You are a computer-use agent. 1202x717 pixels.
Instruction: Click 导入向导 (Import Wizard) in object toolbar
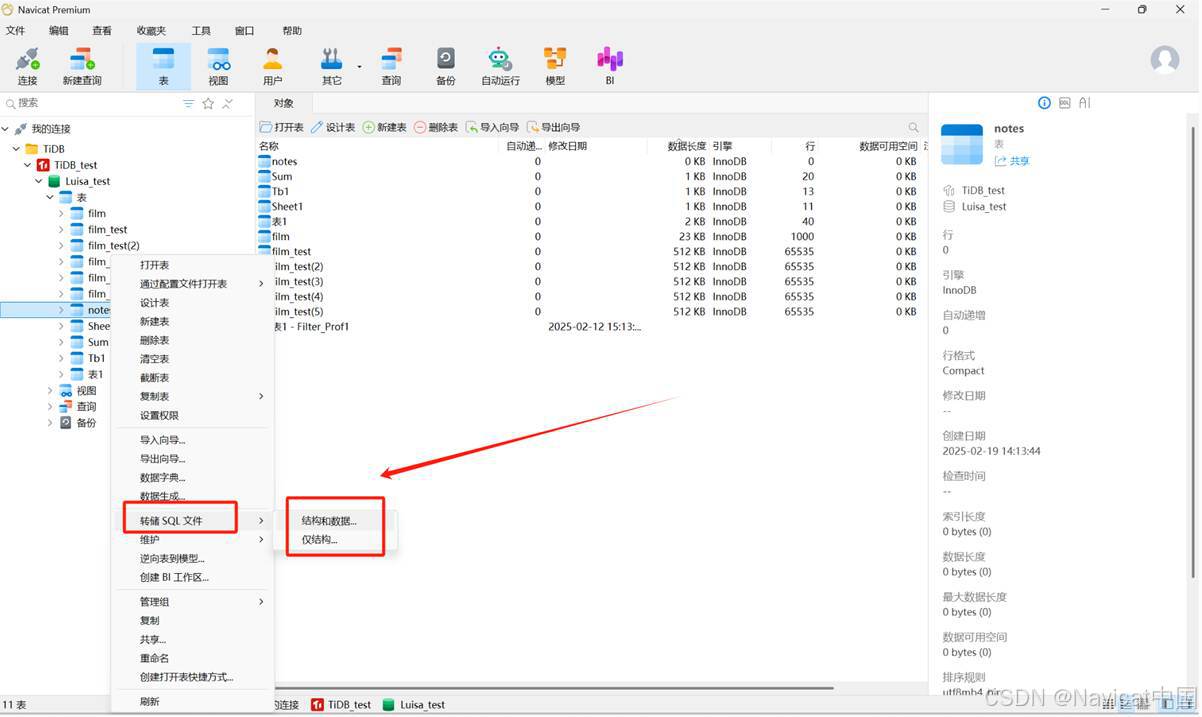coord(493,127)
